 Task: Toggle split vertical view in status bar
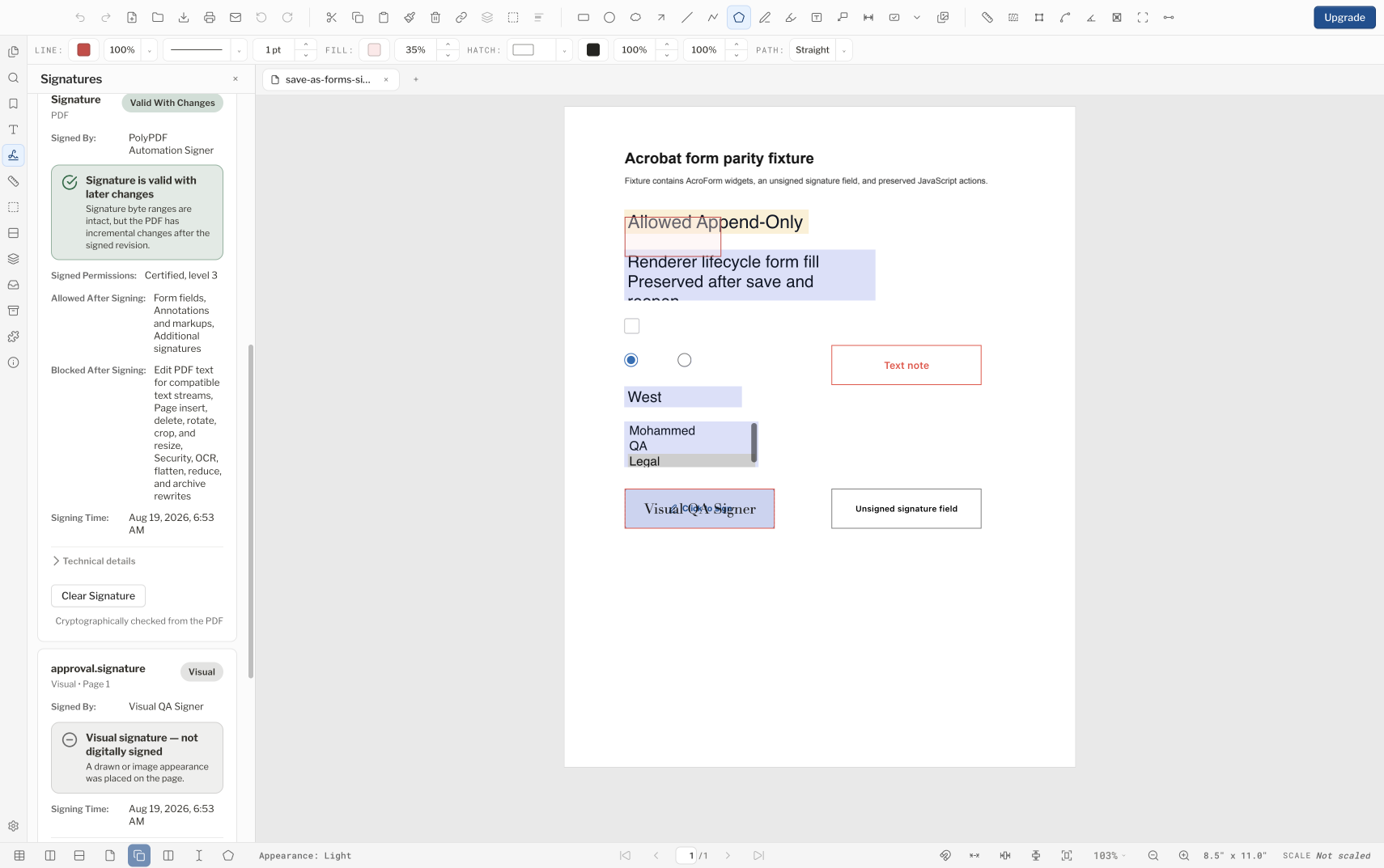click(49, 855)
